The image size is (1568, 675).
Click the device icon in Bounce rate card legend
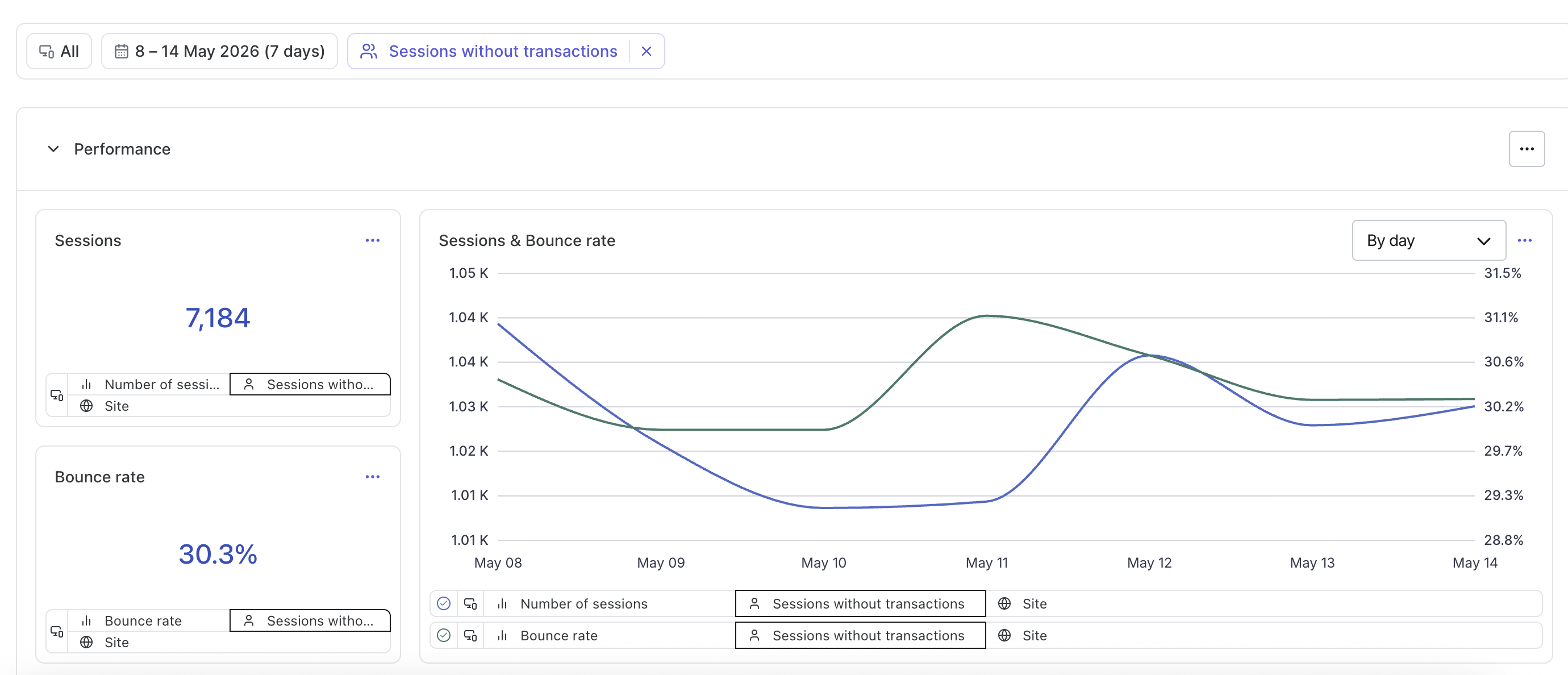[57, 631]
